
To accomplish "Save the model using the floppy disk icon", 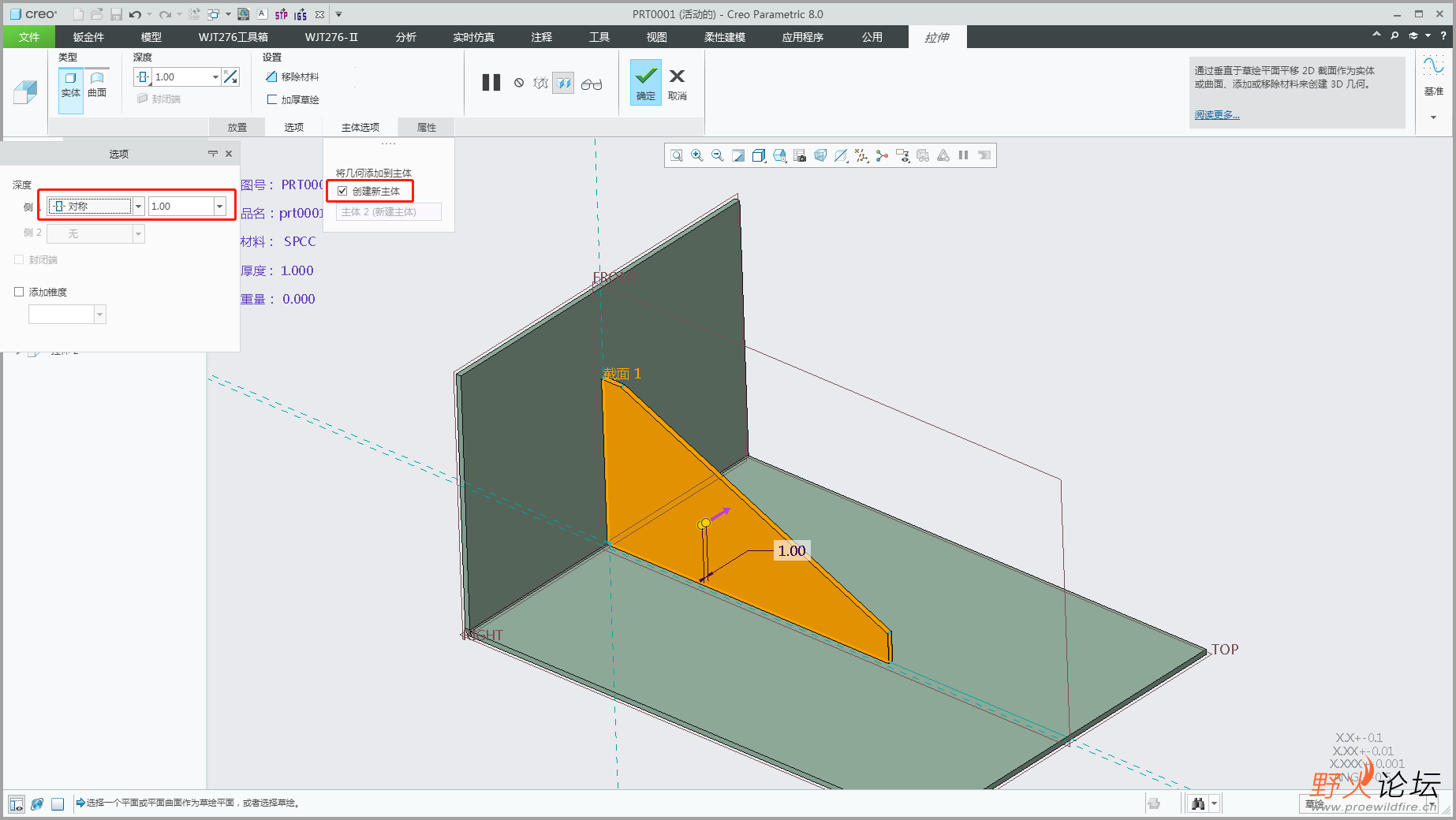I will [116, 14].
